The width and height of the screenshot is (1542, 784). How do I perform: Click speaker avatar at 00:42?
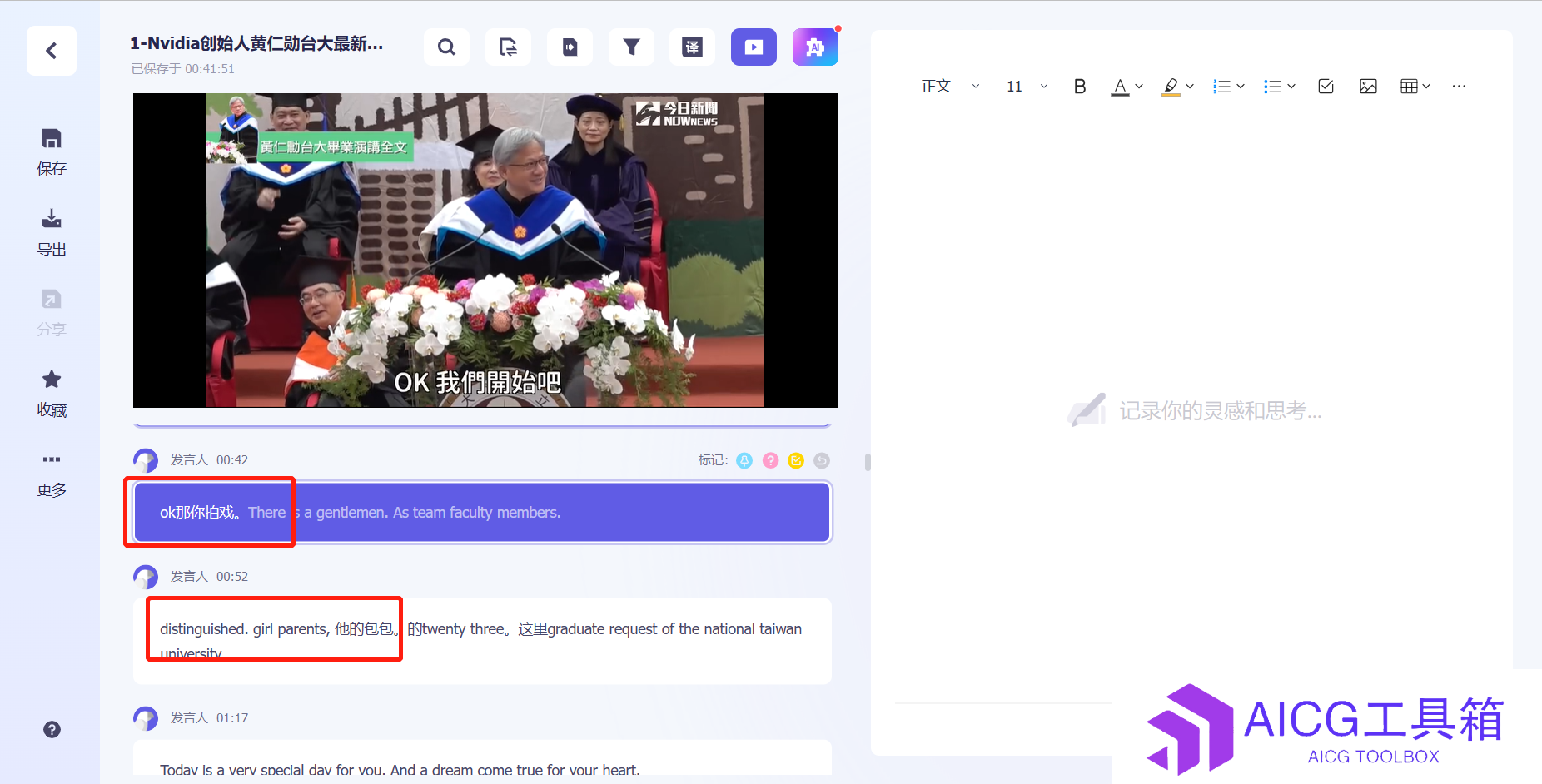tap(146, 460)
